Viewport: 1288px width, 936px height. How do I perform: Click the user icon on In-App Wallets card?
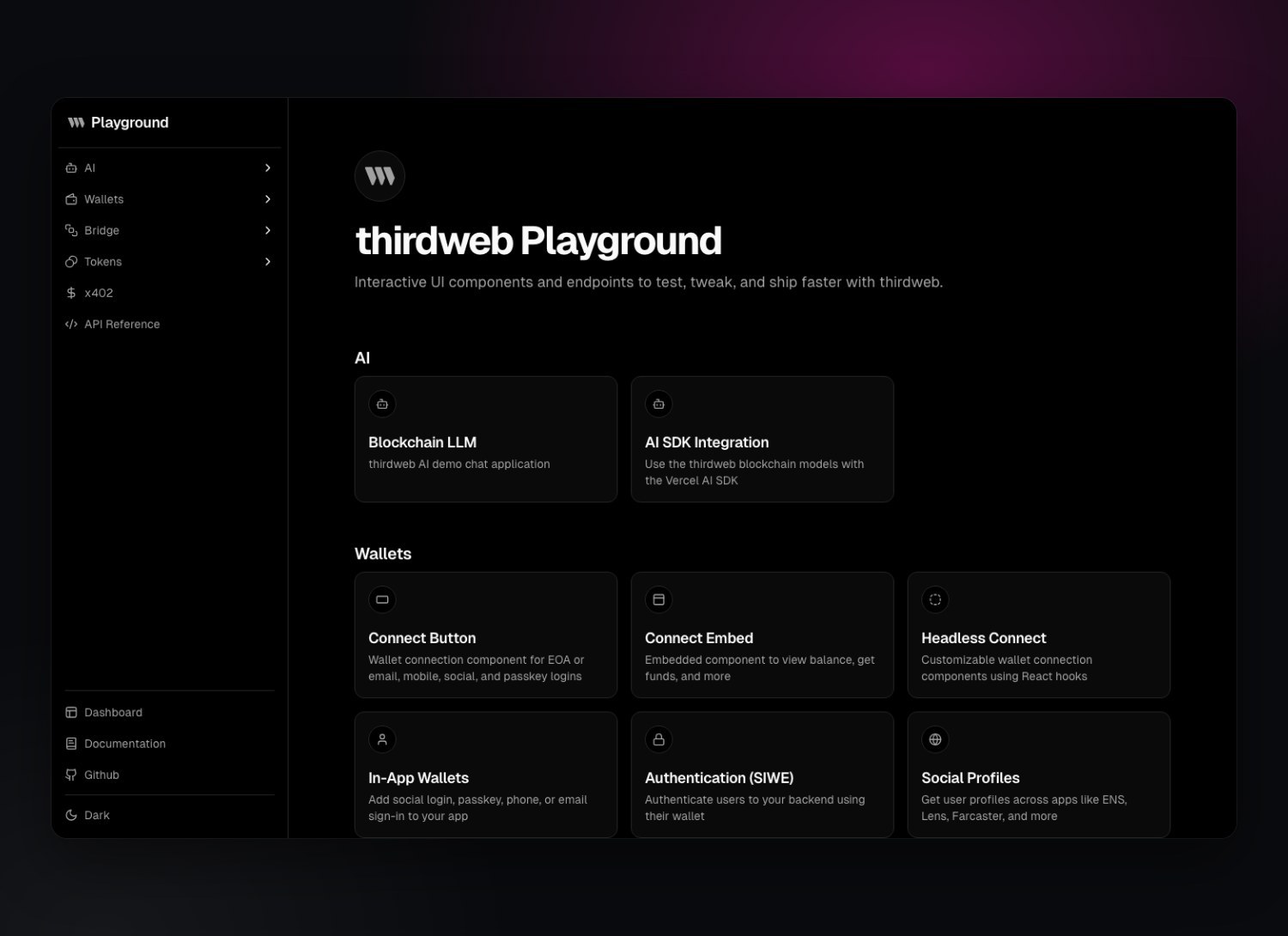tap(382, 739)
